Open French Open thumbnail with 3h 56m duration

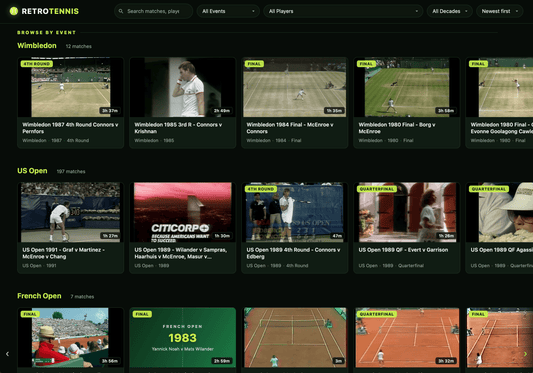tap(71, 338)
